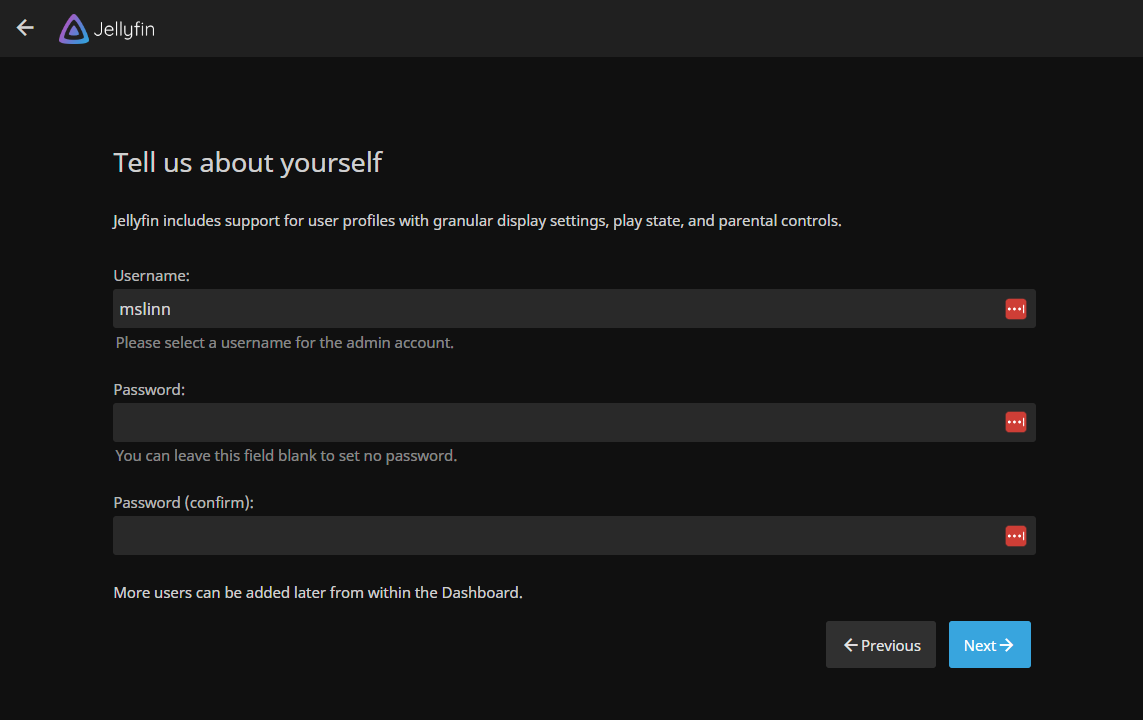
Task: Open password manager icon in Username field
Action: tap(1015, 309)
